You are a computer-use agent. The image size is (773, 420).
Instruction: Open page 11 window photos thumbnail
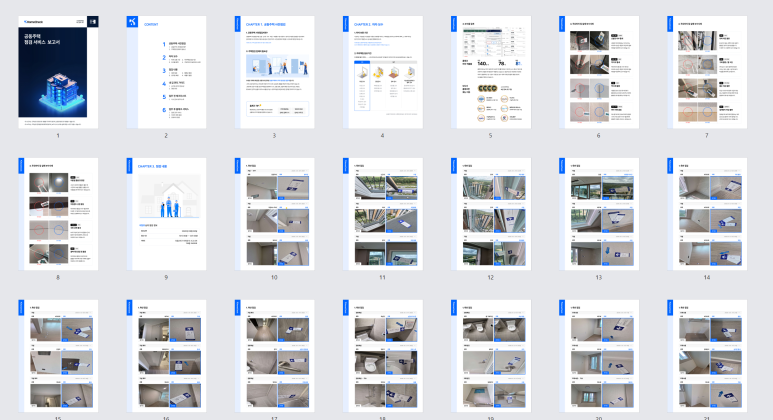coord(383,214)
